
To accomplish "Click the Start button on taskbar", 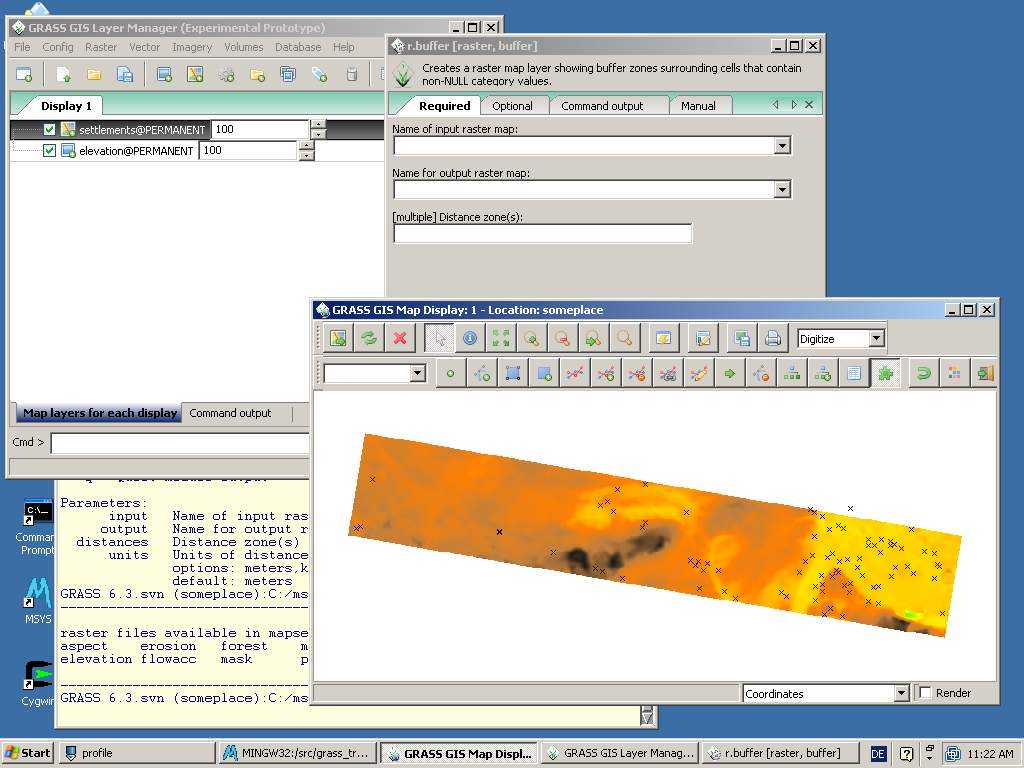I will point(28,752).
